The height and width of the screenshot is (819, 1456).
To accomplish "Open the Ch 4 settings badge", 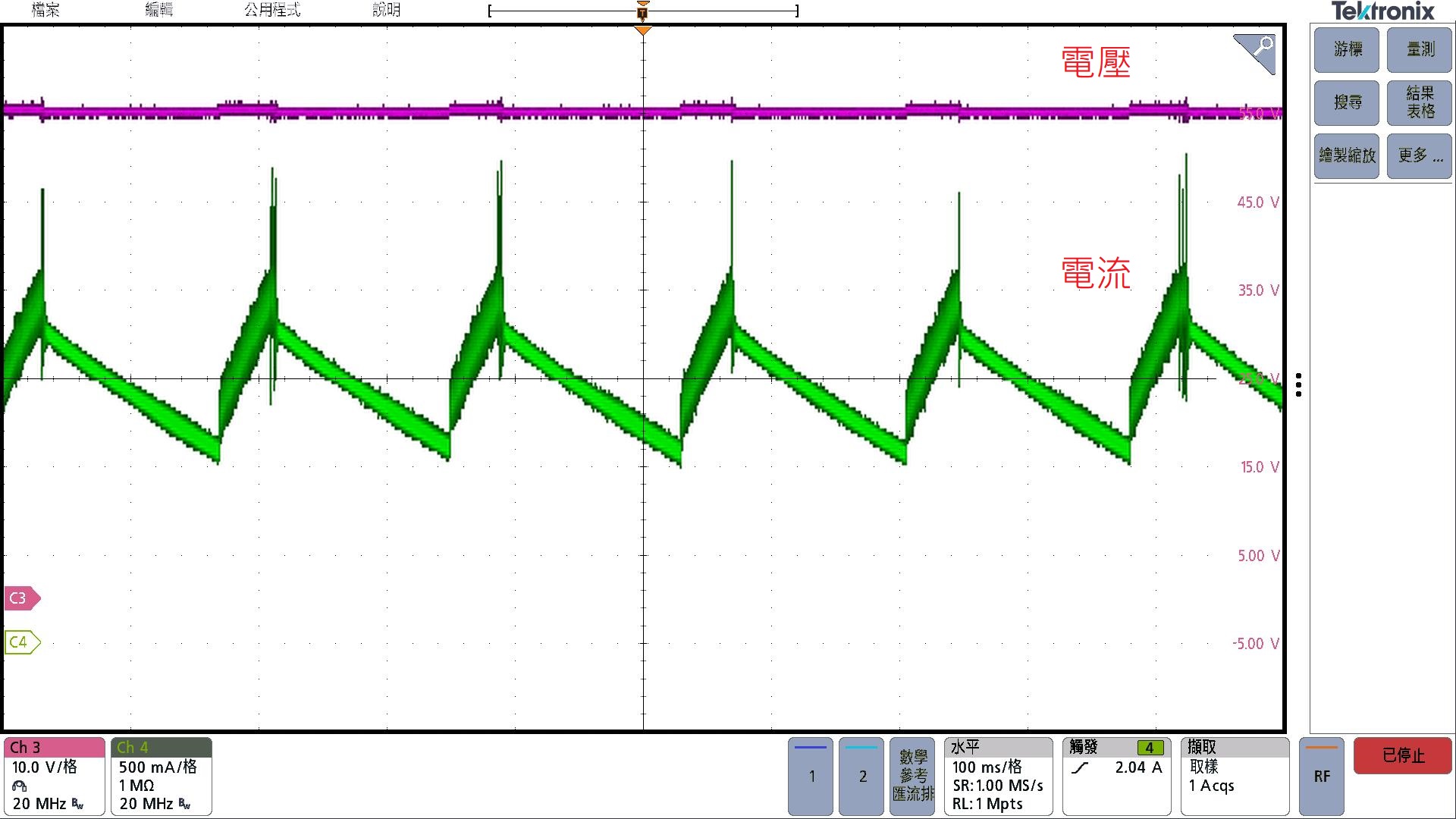I will click(x=161, y=776).
